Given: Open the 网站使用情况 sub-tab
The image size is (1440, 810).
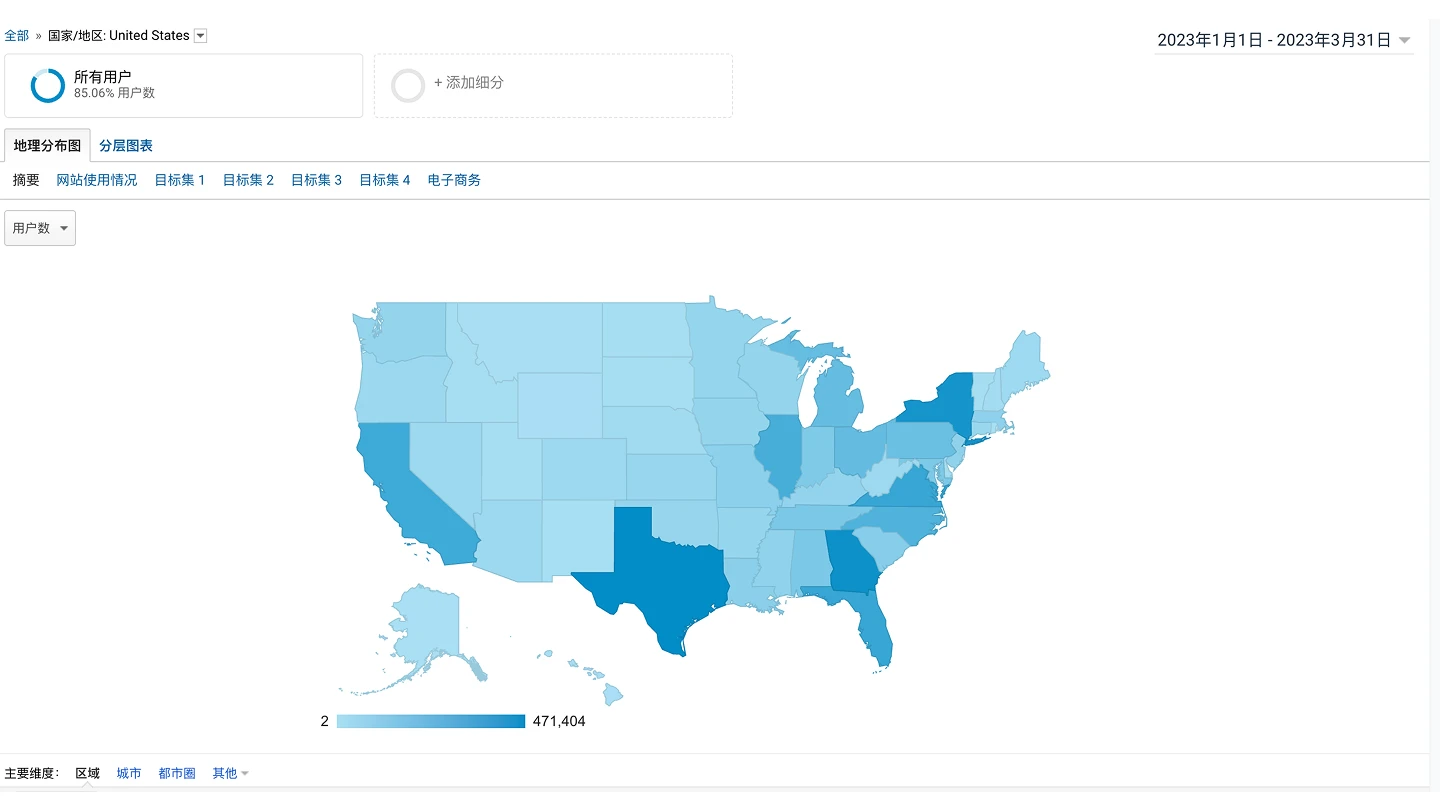Looking at the screenshot, I should click(96, 180).
